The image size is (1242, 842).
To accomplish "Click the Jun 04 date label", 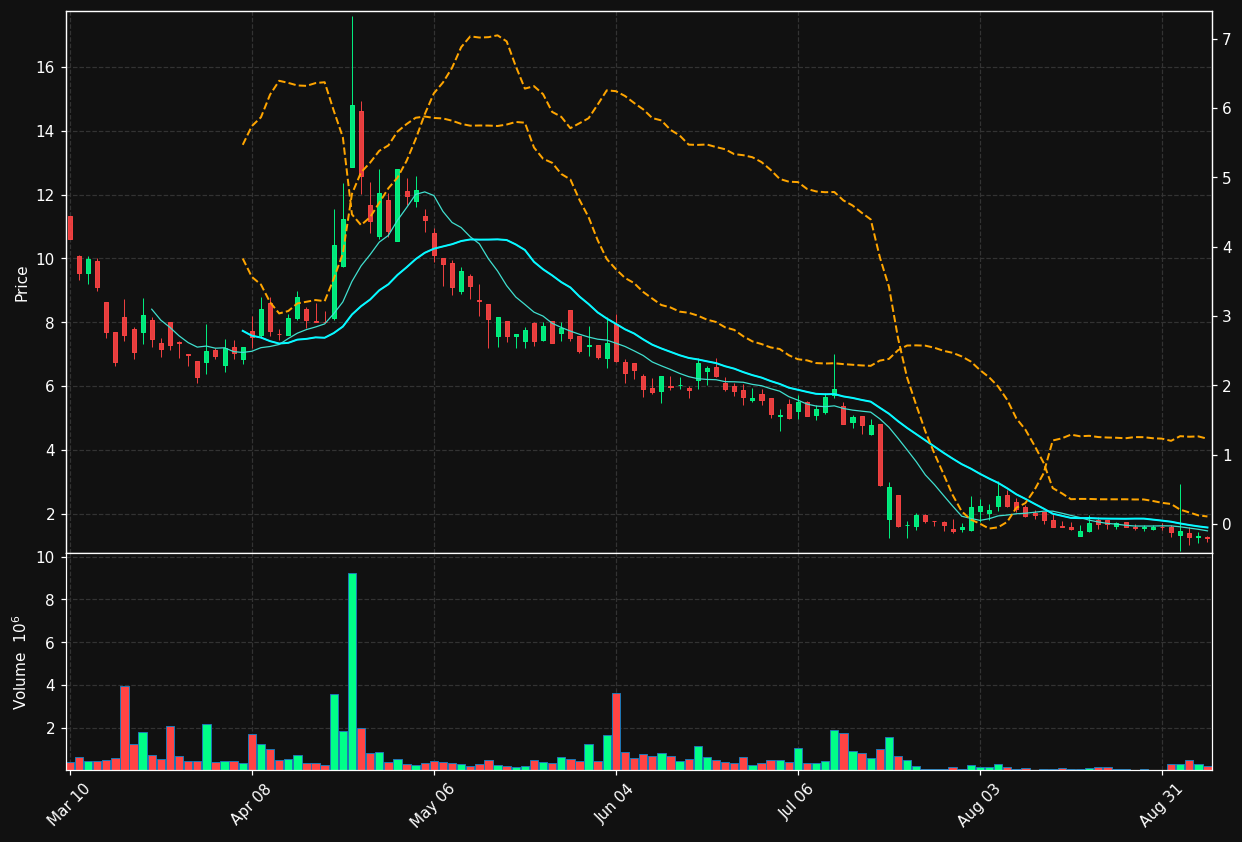I will (614, 804).
